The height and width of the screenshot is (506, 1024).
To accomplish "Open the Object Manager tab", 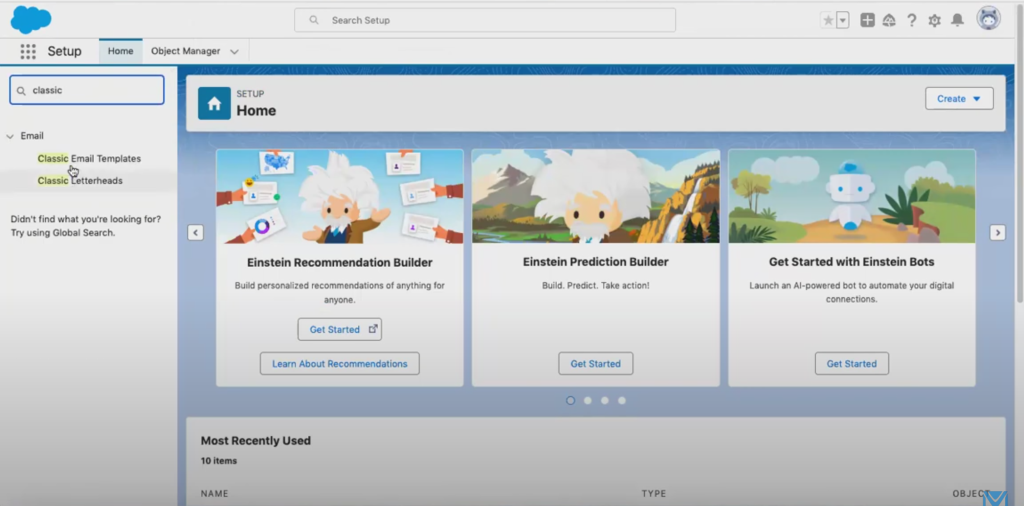I will tap(185, 51).
